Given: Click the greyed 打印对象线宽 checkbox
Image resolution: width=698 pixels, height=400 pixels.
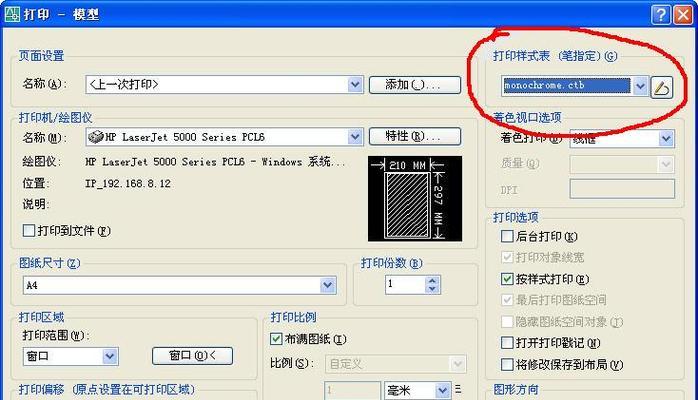Looking at the screenshot, I should 507,257.
